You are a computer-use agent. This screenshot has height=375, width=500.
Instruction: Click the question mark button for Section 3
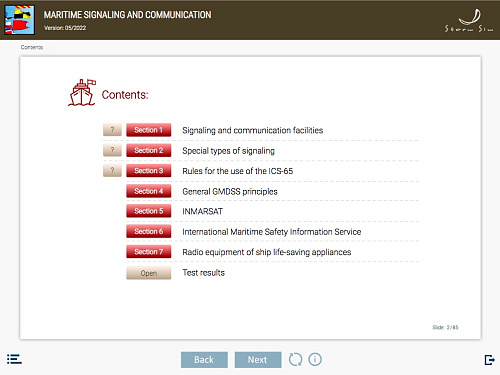pyautogui.click(x=112, y=170)
